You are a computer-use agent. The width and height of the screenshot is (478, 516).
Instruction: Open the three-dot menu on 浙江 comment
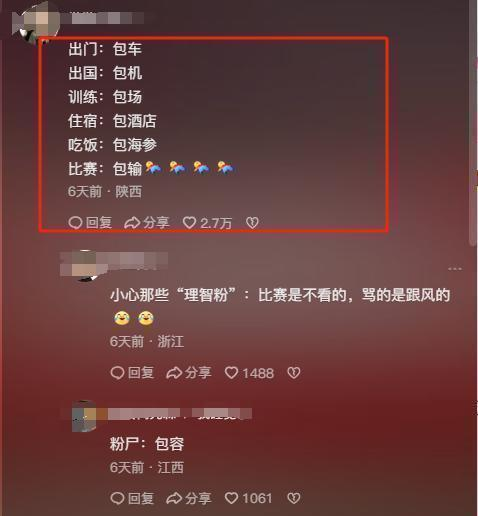pos(455,269)
